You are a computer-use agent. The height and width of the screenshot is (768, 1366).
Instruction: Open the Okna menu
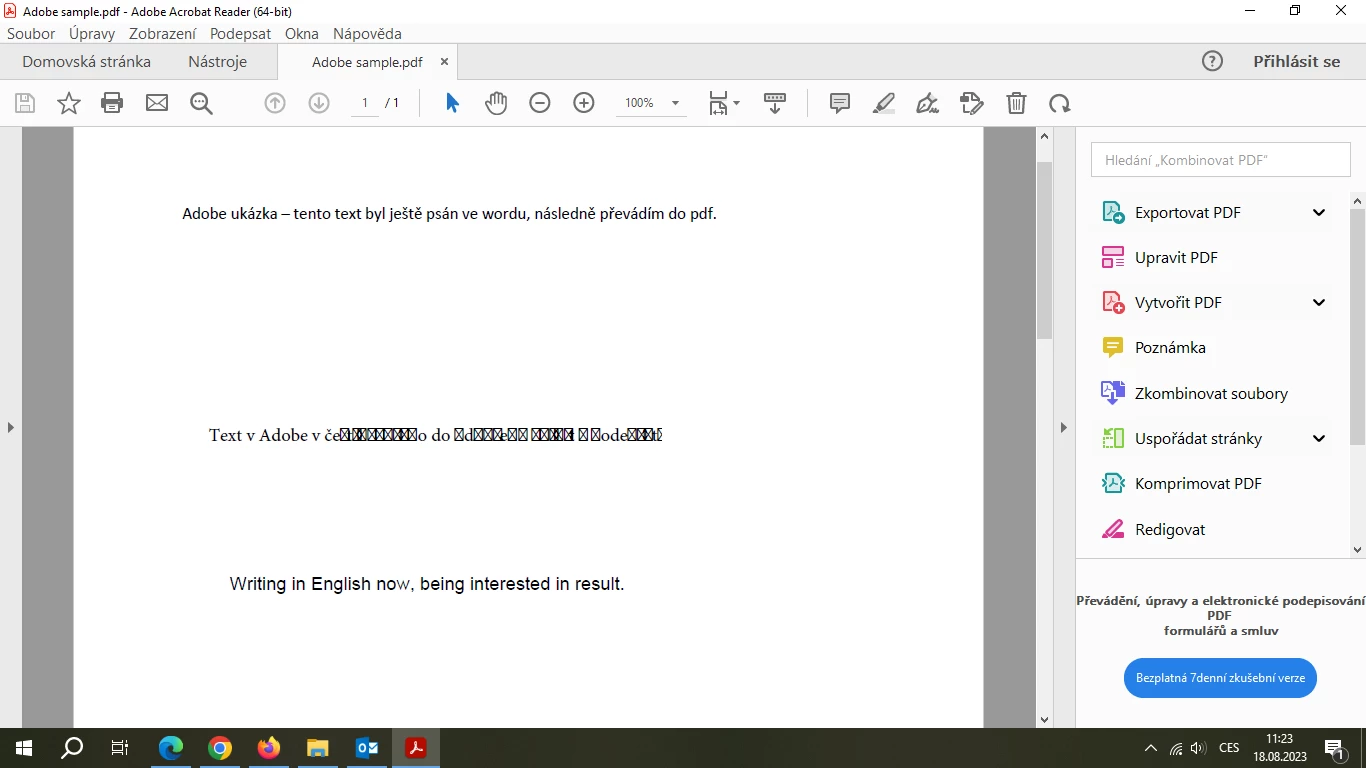(x=301, y=33)
